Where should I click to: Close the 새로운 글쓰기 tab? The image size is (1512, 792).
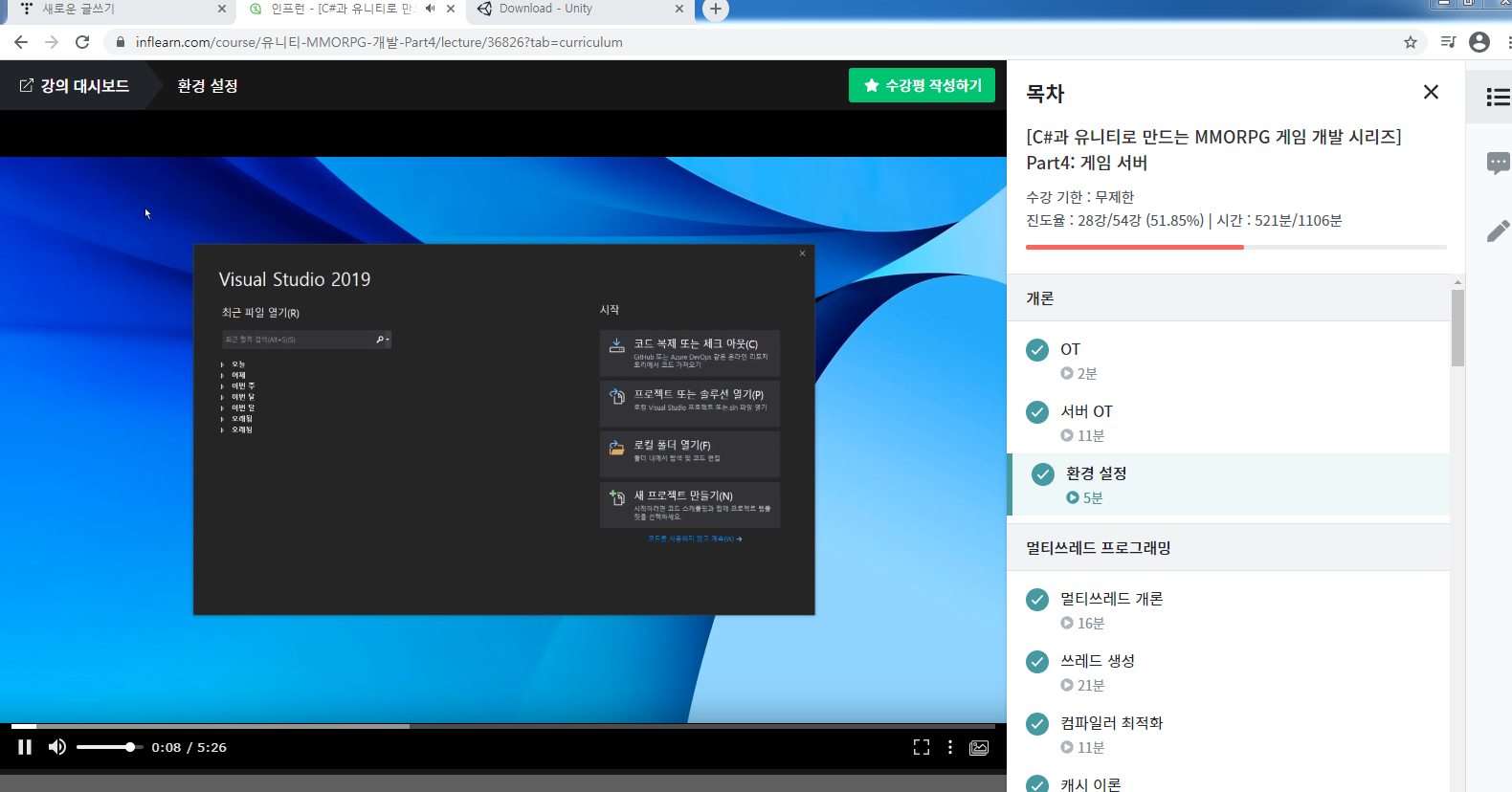tap(222, 9)
